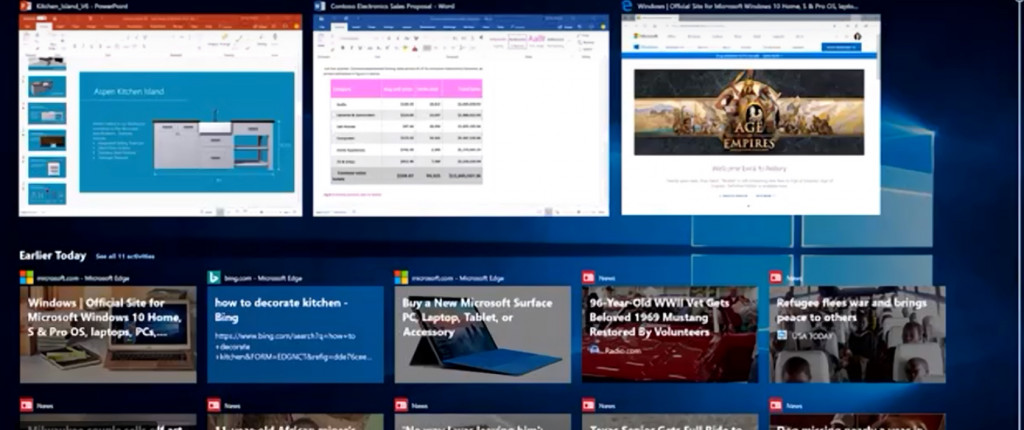Switch to the Contoso Electronics Word window thumbnail
The width and height of the screenshot is (1024, 430).
(x=461, y=115)
